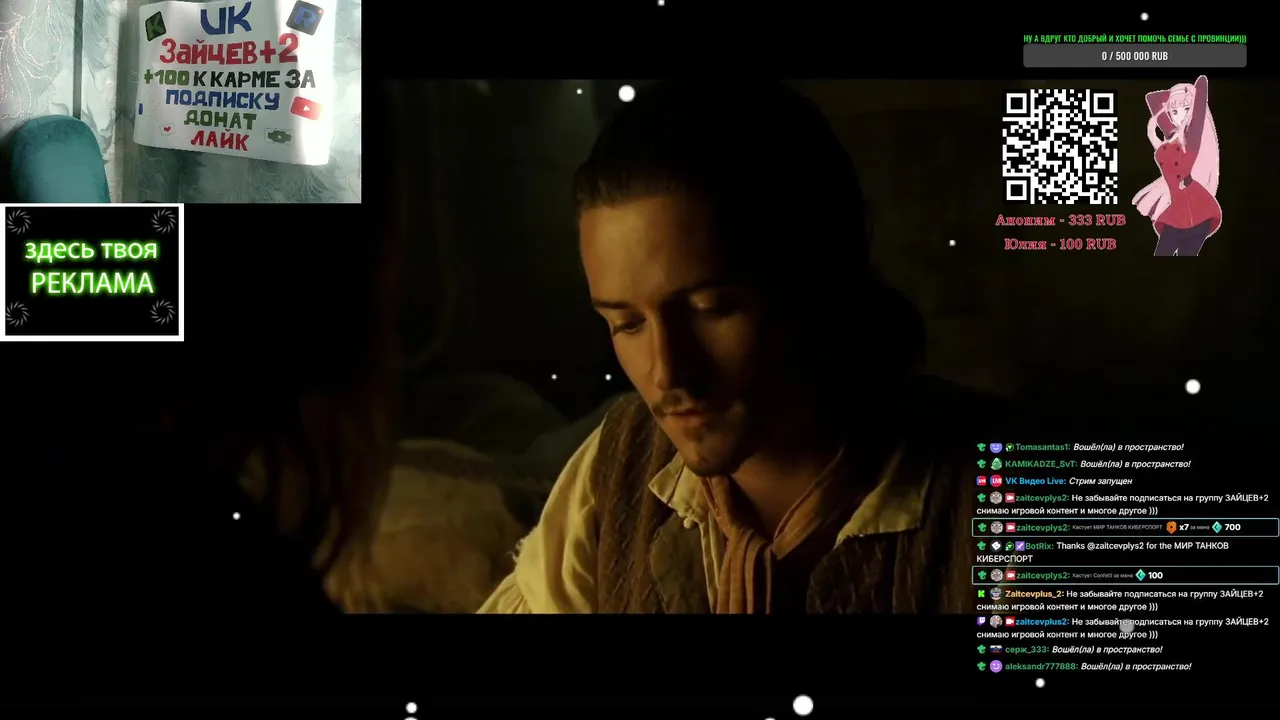The height and width of the screenshot is (720, 1280).
Task: Click the purple checkmark badge beside BotRix
Action: (x=1020, y=546)
